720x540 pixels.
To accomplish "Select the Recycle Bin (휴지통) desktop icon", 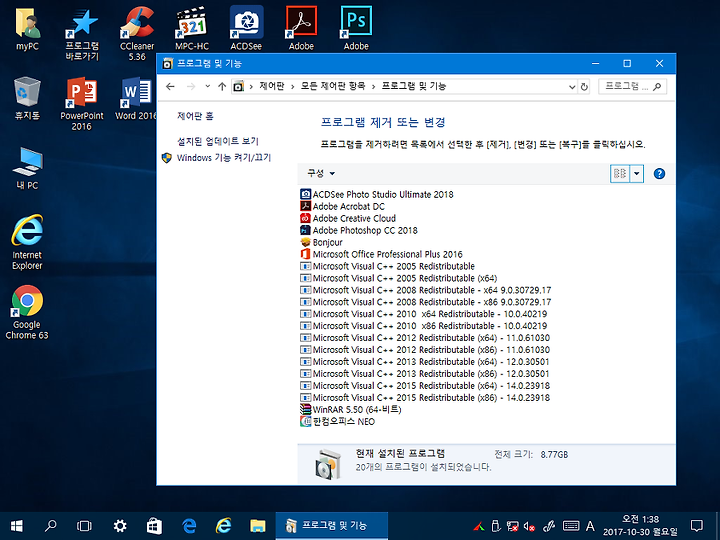I will click(27, 98).
